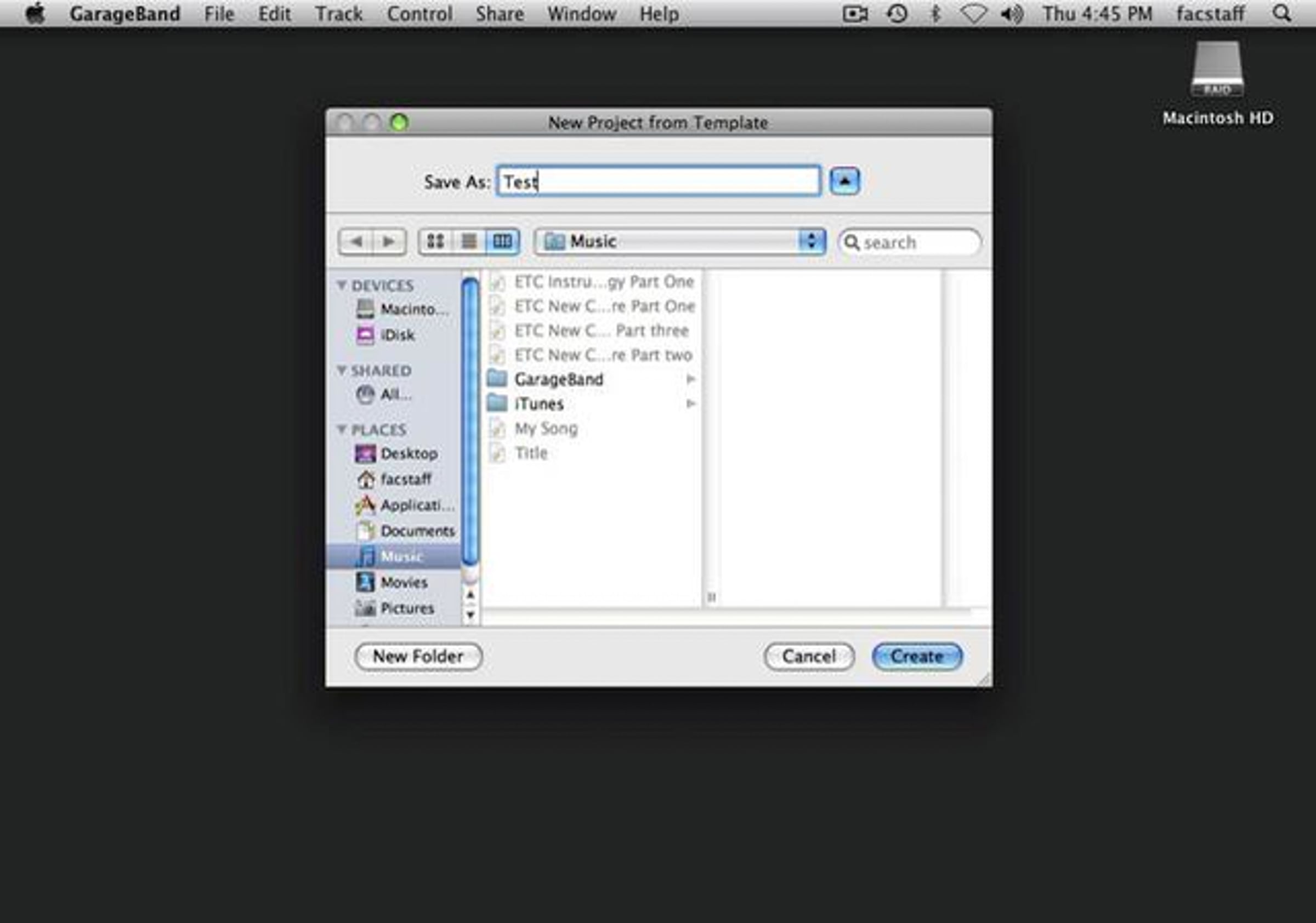1316x923 pixels.
Task: Expand the GarageBand folder arrow
Action: coord(691,379)
